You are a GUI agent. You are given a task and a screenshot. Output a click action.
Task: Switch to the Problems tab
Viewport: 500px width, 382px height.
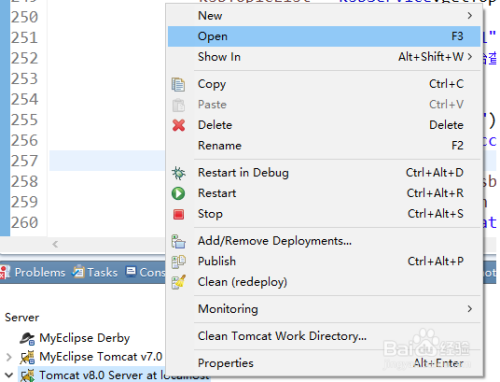[x=40, y=273]
